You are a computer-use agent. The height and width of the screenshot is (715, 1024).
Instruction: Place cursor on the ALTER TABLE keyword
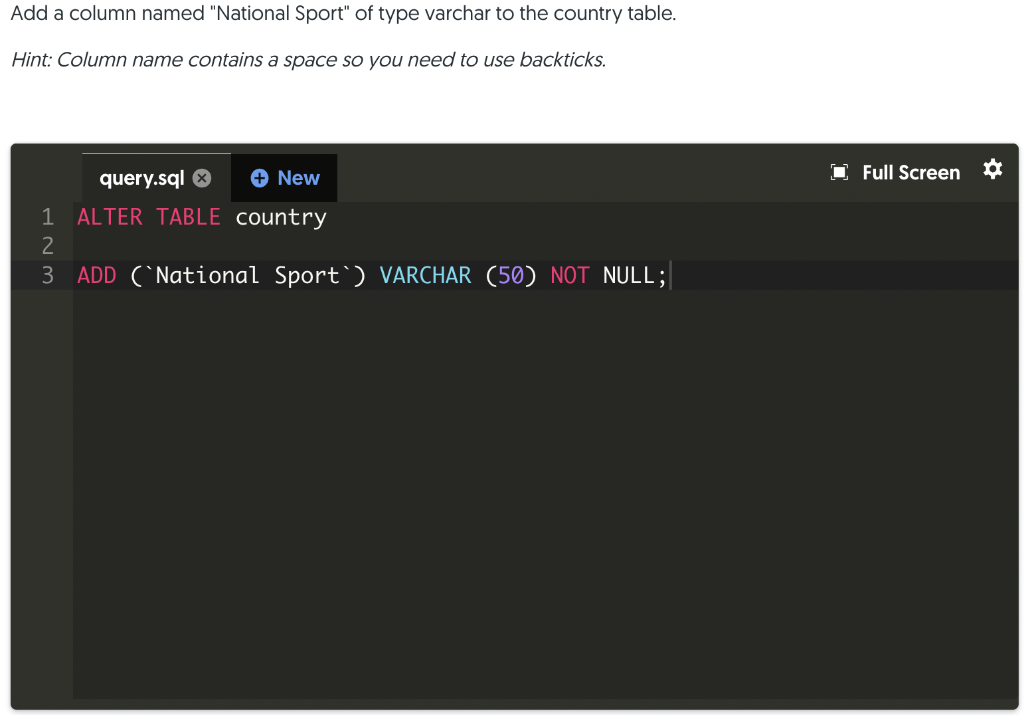pos(148,216)
